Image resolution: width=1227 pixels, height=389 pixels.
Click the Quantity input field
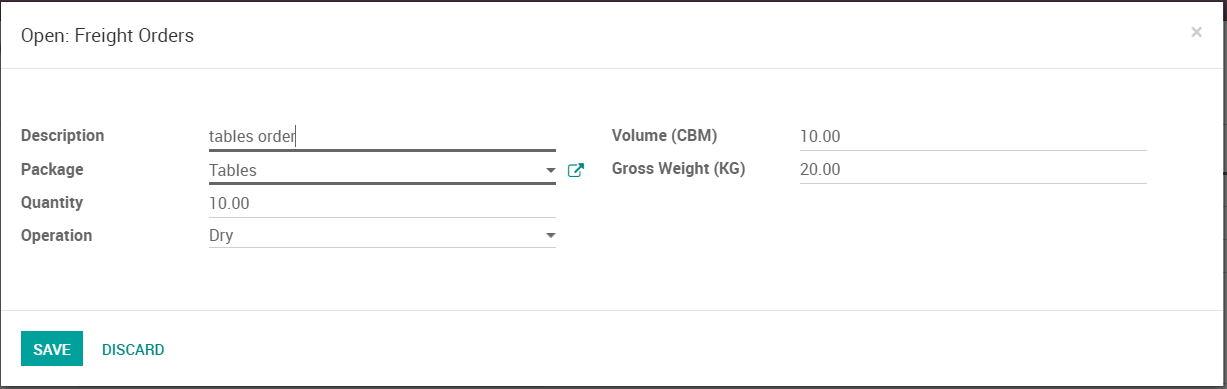(382, 203)
